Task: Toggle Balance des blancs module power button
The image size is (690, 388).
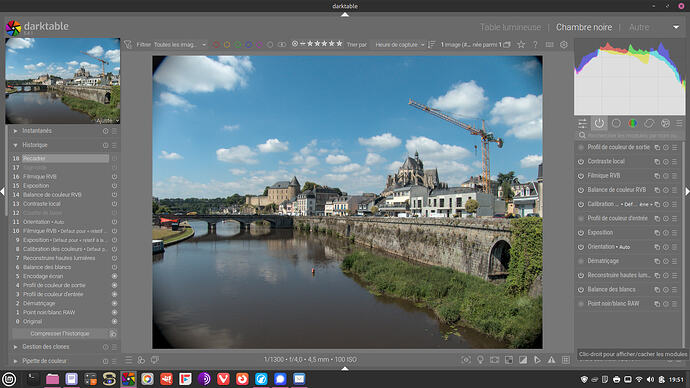Action: [581, 290]
